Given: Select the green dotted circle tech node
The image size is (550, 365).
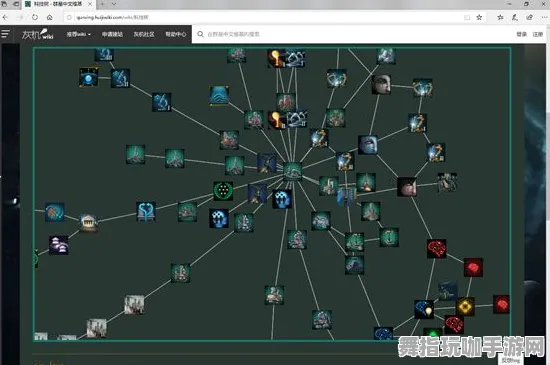Looking at the screenshot, I should click(x=223, y=191).
